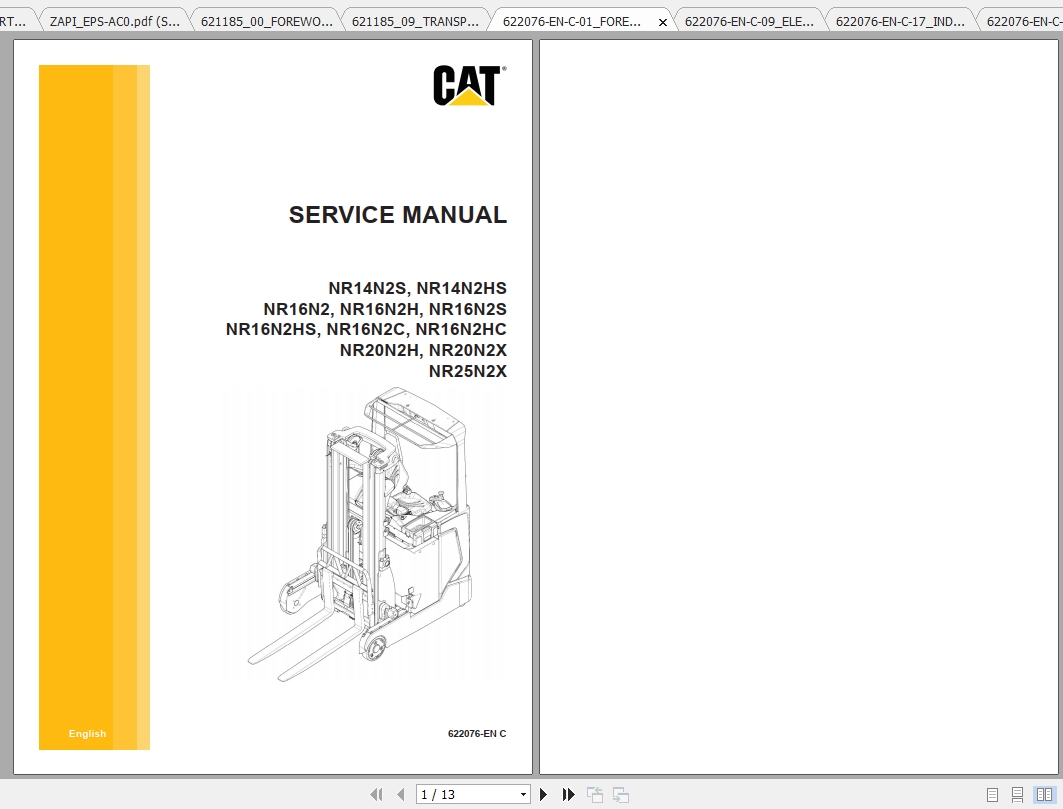Screen dimensions: 1063x809
Task: Jump to the first page of the document
Action: (x=377, y=793)
